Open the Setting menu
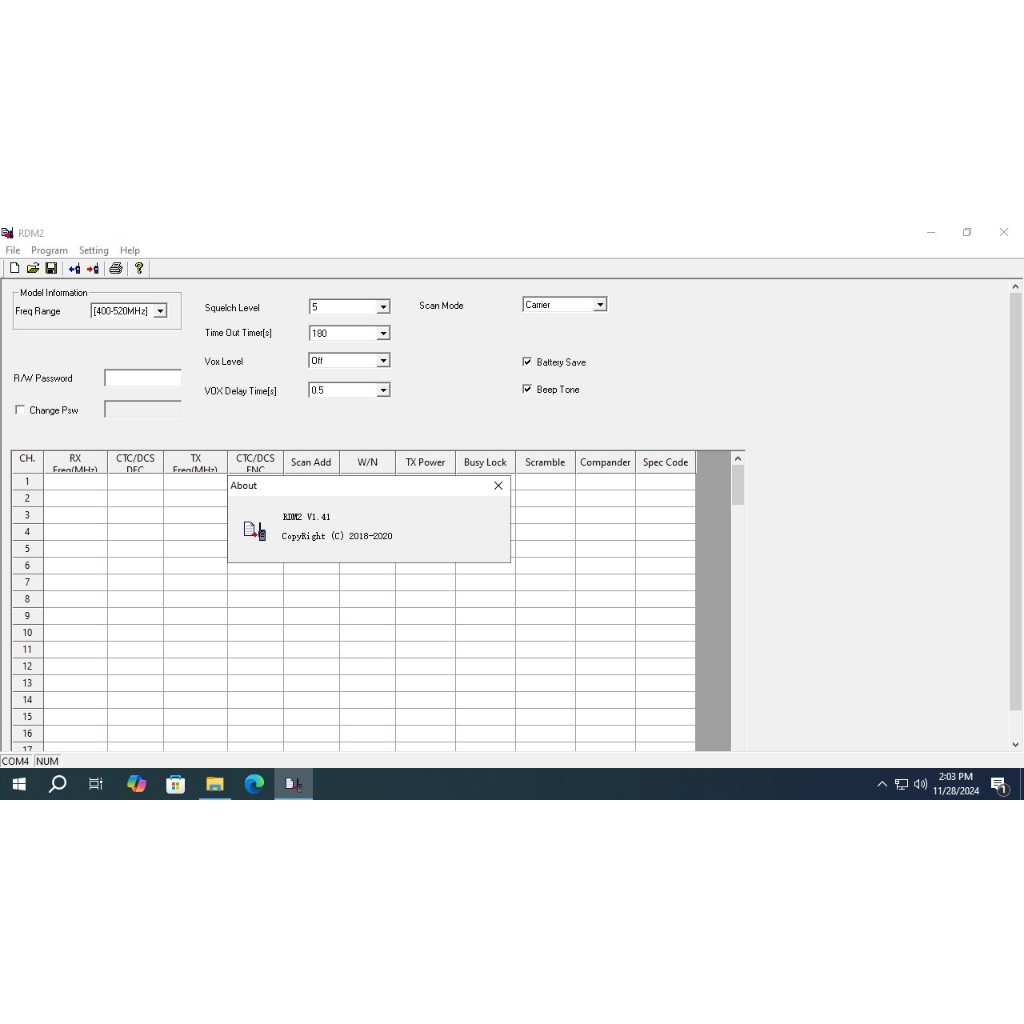The image size is (1024, 1024). (x=93, y=250)
